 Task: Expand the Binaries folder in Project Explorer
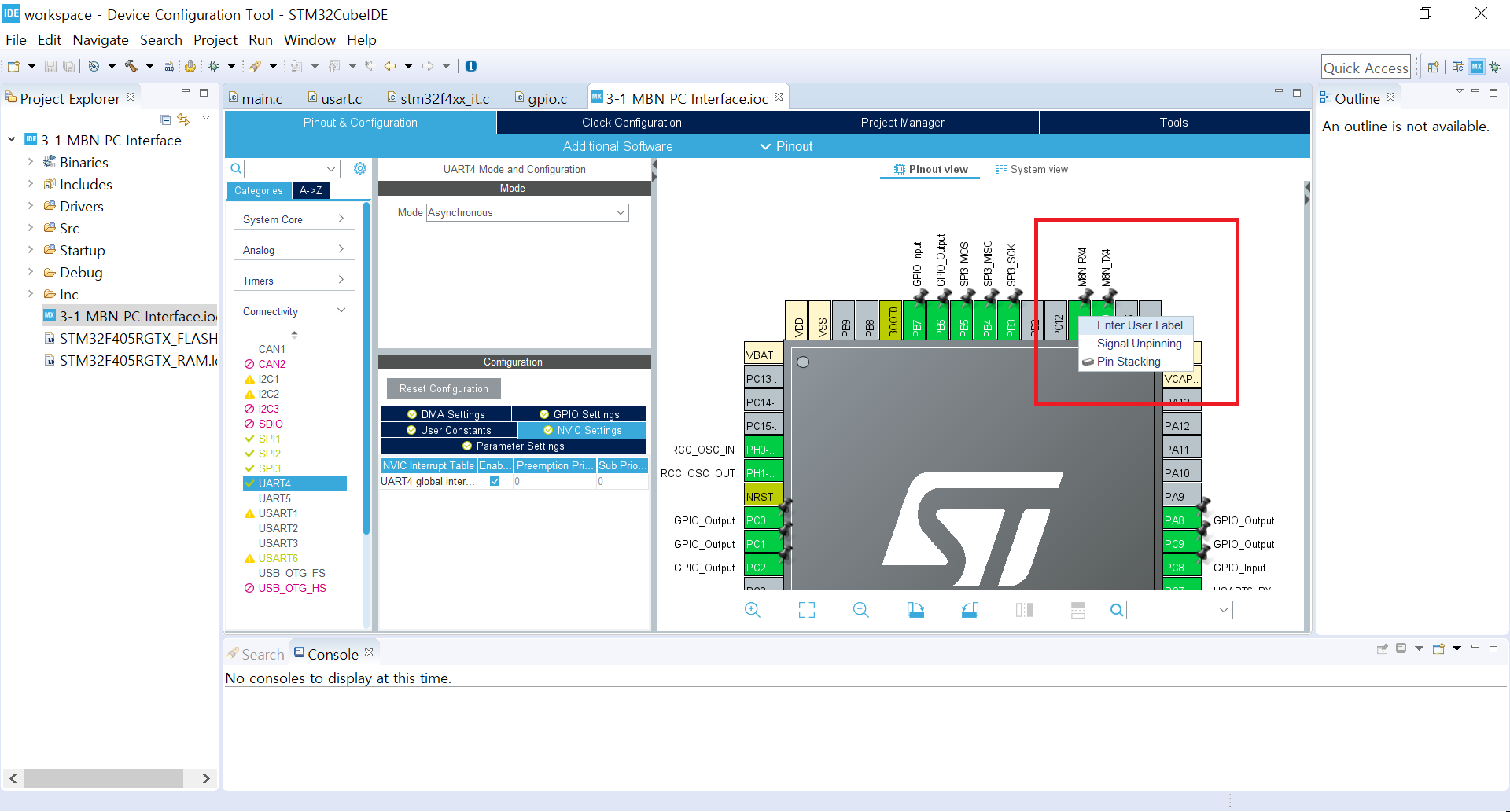[31, 162]
